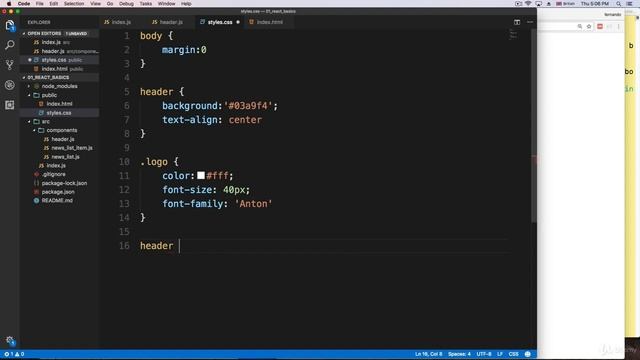The image size is (640, 360).
Task: Open the Search view in activity bar
Action: 10,45
